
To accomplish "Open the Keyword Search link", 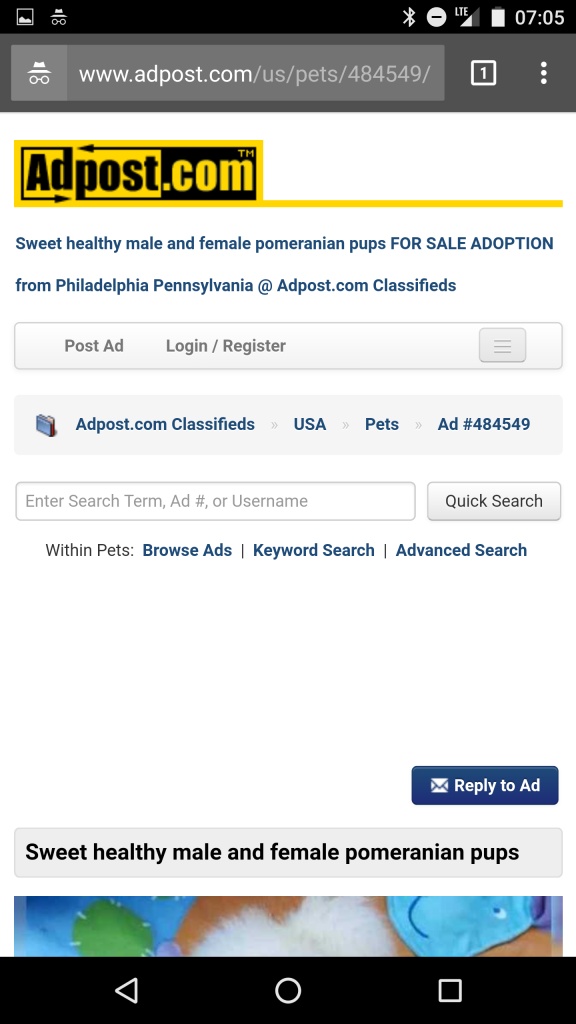I will point(313,551).
